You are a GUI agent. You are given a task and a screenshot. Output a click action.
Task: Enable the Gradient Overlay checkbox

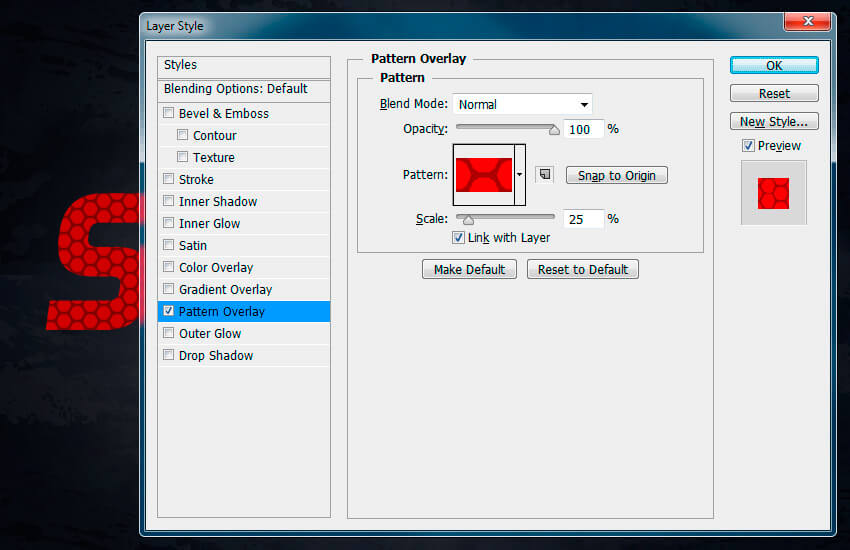169,288
